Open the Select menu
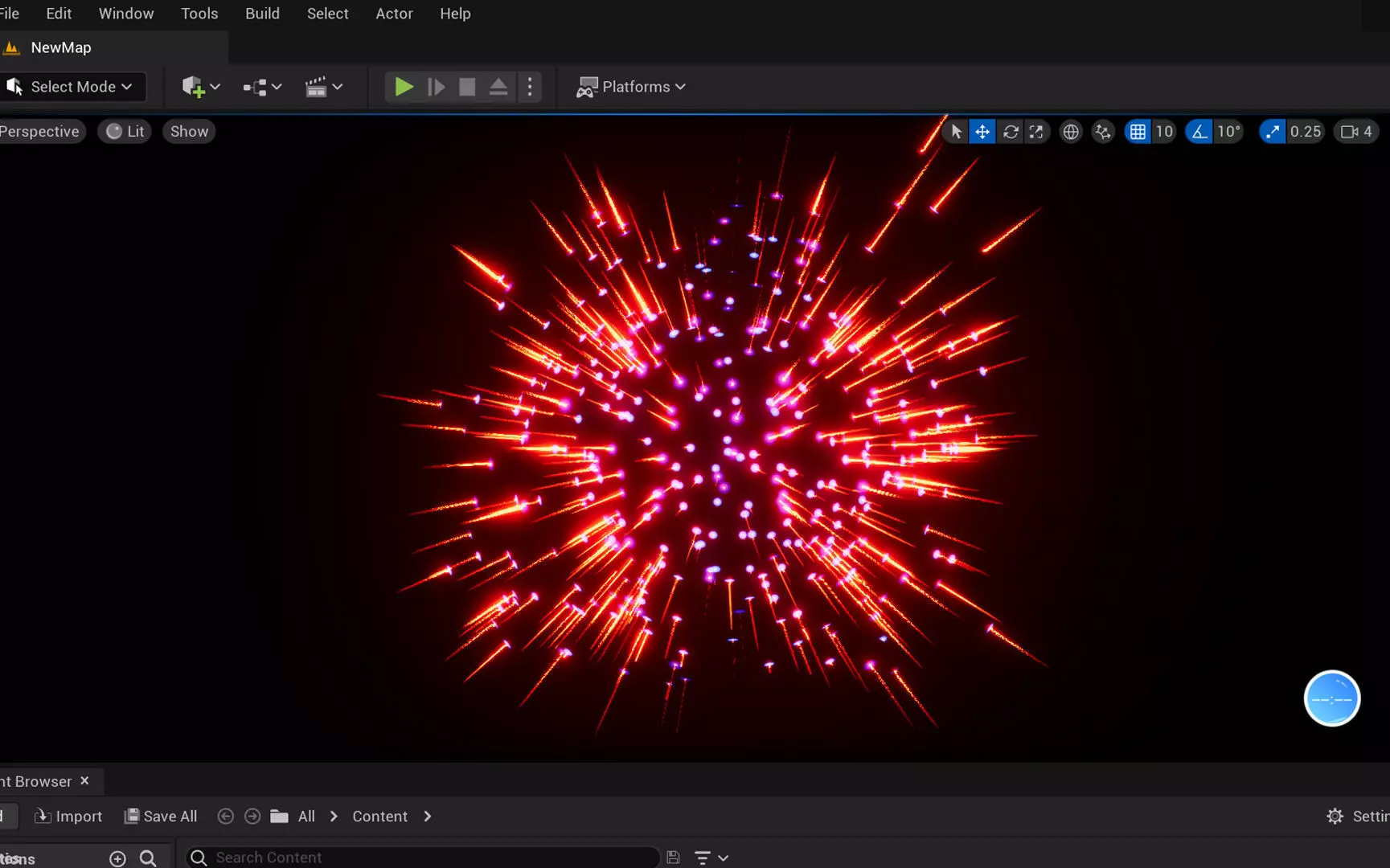The width and height of the screenshot is (1390, 868). coord(327,14)
